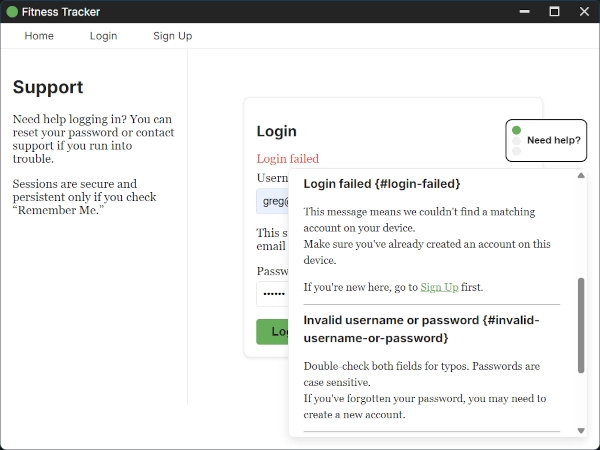Click 'Sessions are secure and persistent' paragraph
This screenshot has width=600, height=450.
(x=85, y=197)
